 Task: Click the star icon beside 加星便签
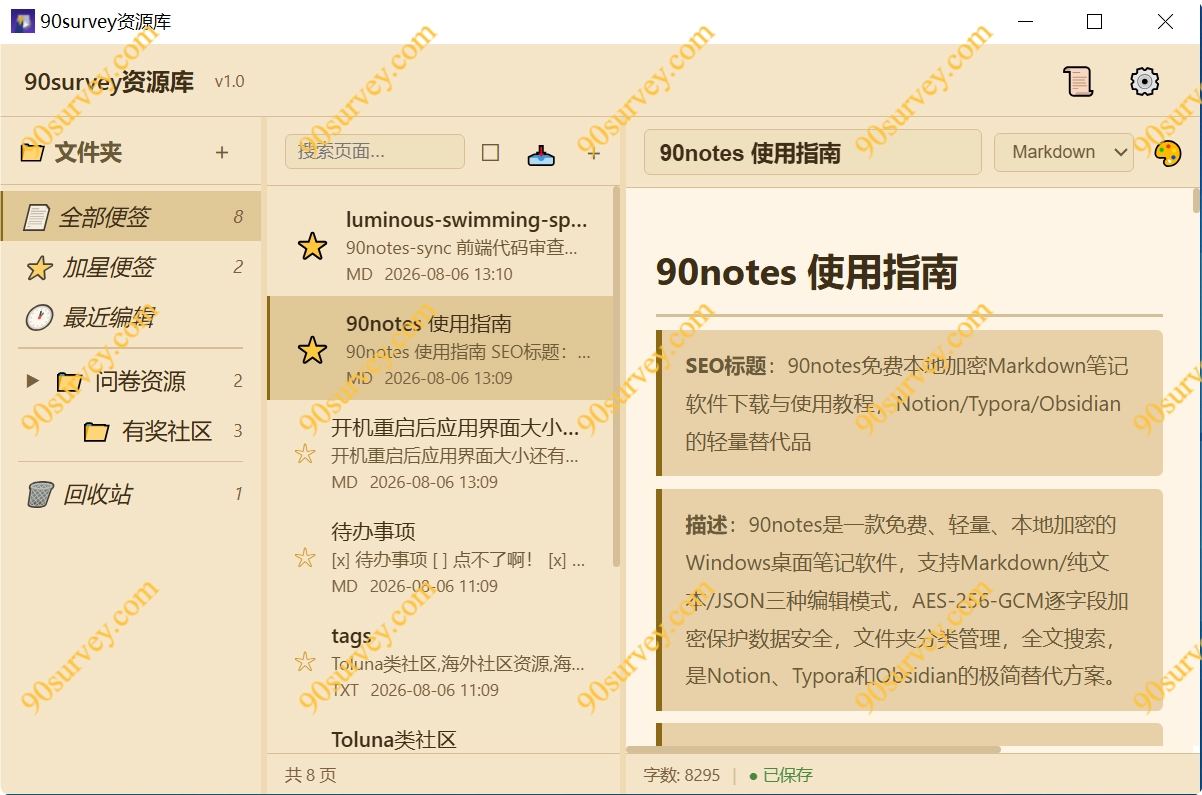coord(39,268)
